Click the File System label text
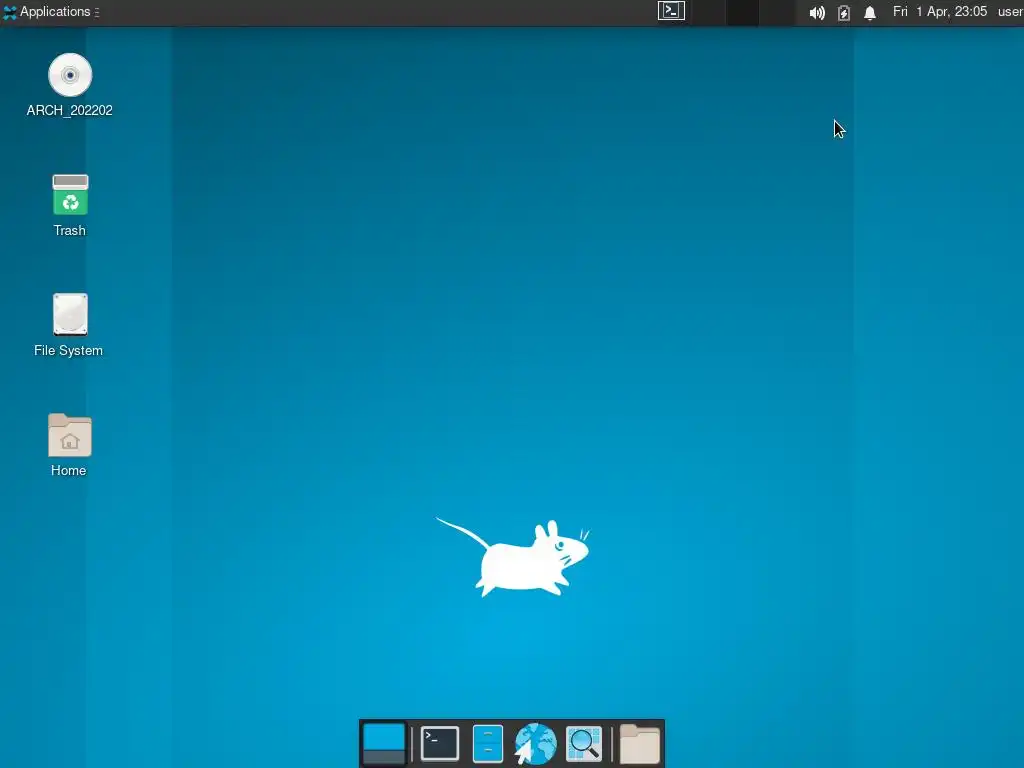1024x768 pixels. 69,351
